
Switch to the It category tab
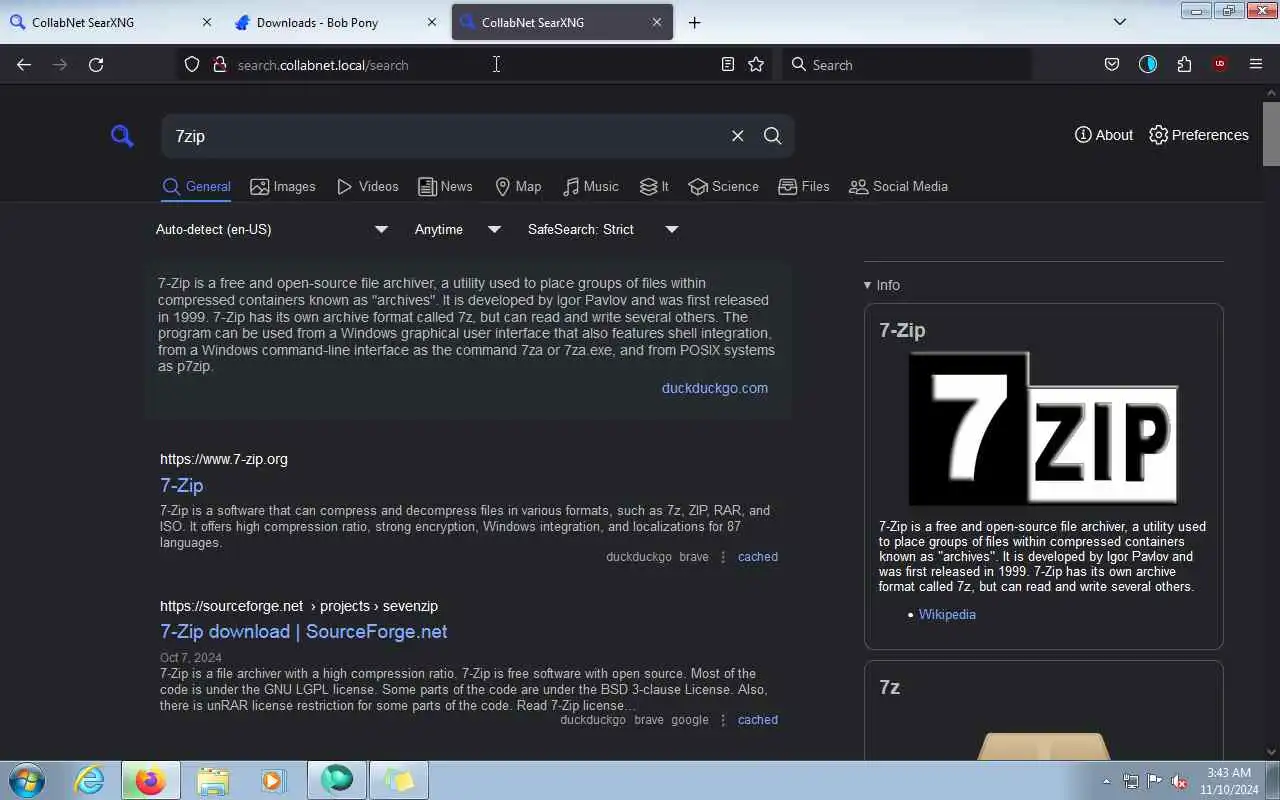click(x=654, y=187)
